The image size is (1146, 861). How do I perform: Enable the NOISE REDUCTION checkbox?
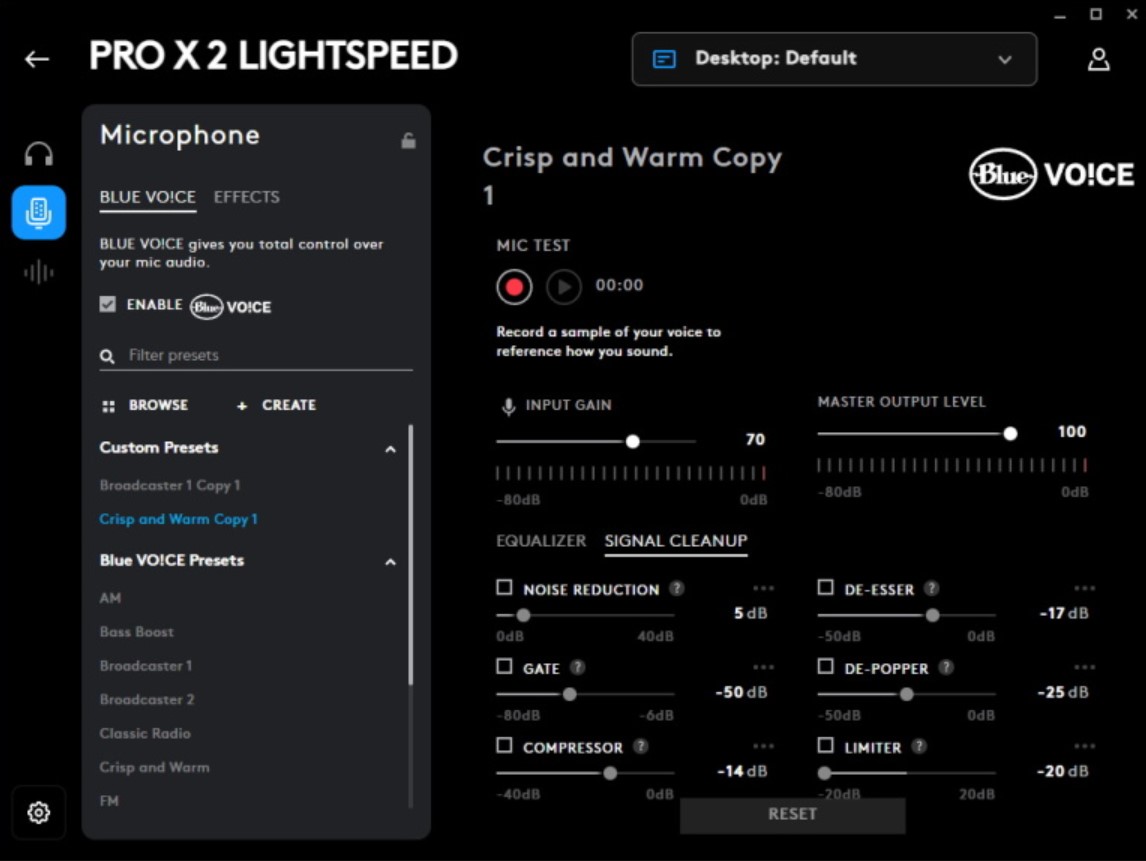[x=503, y=589]
